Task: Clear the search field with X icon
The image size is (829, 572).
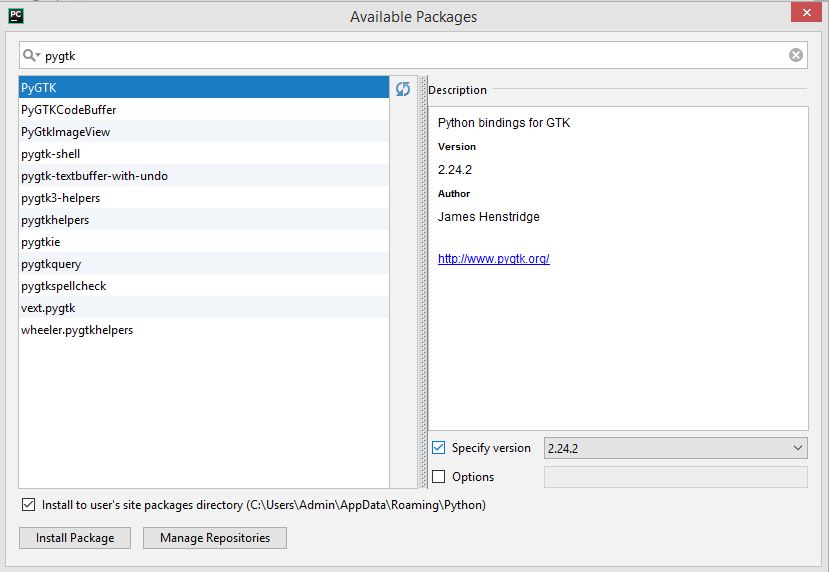Action: (x=796, y=55)
